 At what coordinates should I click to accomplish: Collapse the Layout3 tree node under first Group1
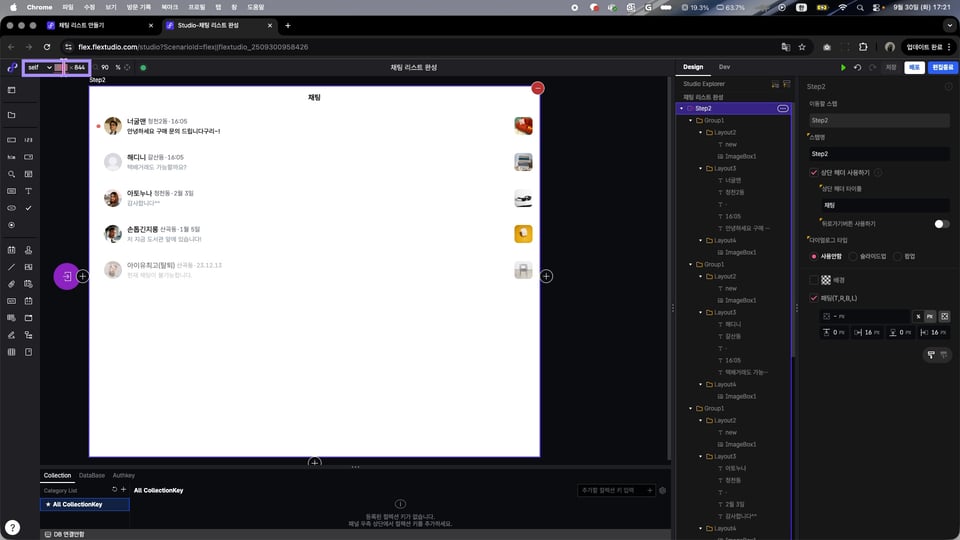699,168
